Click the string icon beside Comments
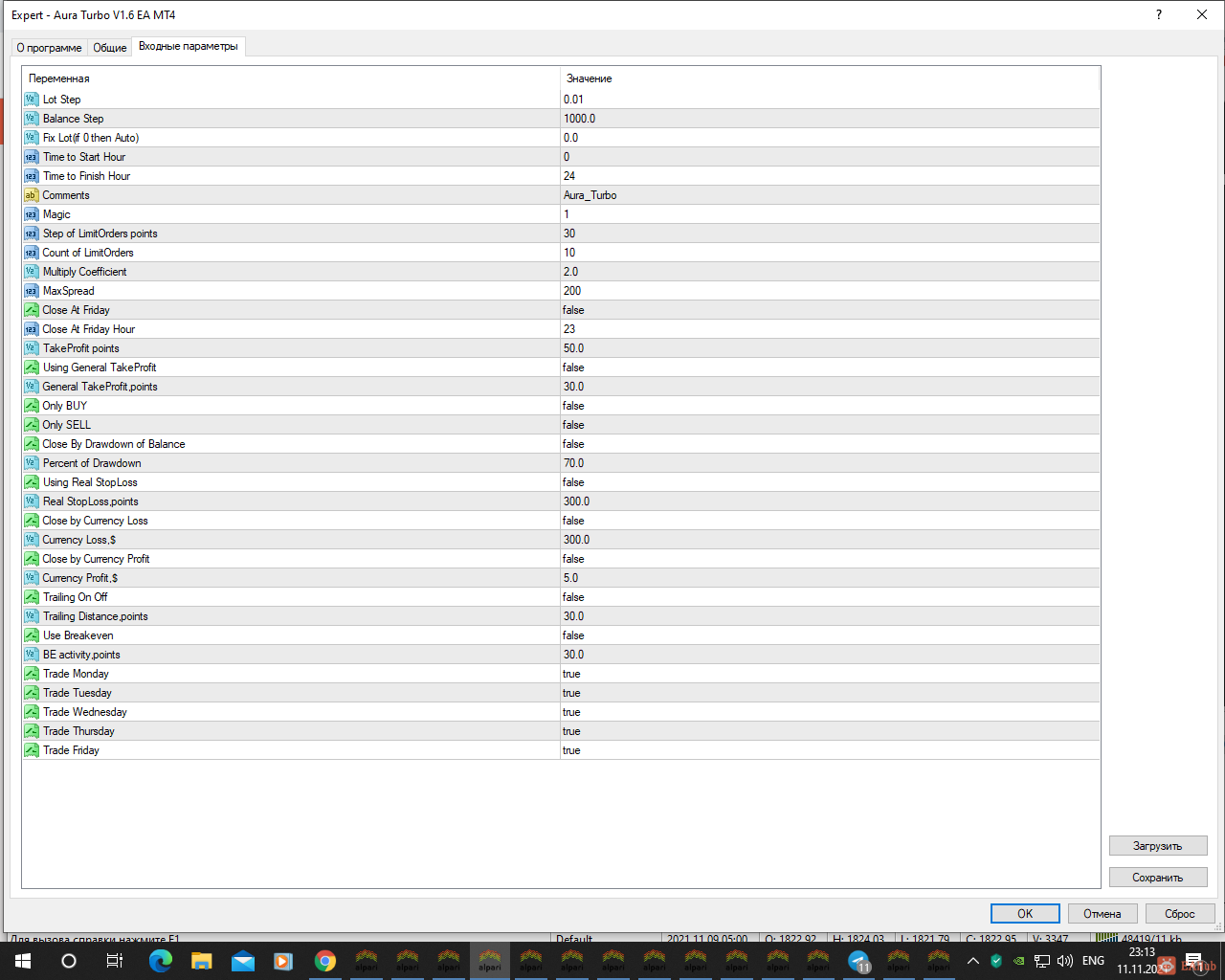This screenshot has height=980, width=1225. pyautogui.click(x=32, y=195)
